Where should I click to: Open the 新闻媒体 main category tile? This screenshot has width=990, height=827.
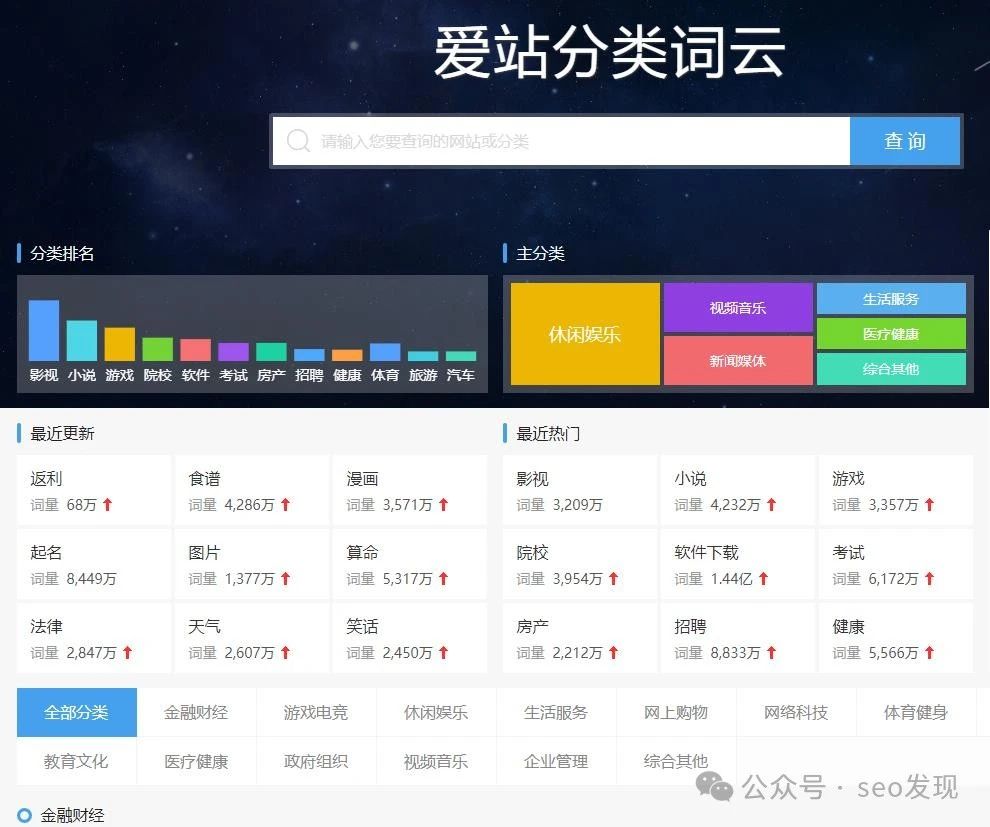(x=737, y=360)
